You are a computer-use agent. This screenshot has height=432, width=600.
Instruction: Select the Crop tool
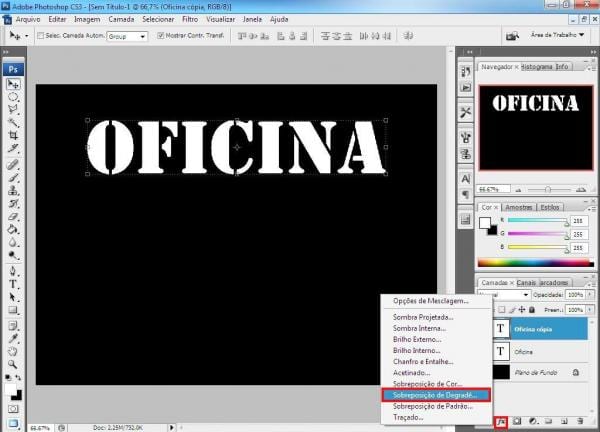pyautogui.click(x=13, y=135)
